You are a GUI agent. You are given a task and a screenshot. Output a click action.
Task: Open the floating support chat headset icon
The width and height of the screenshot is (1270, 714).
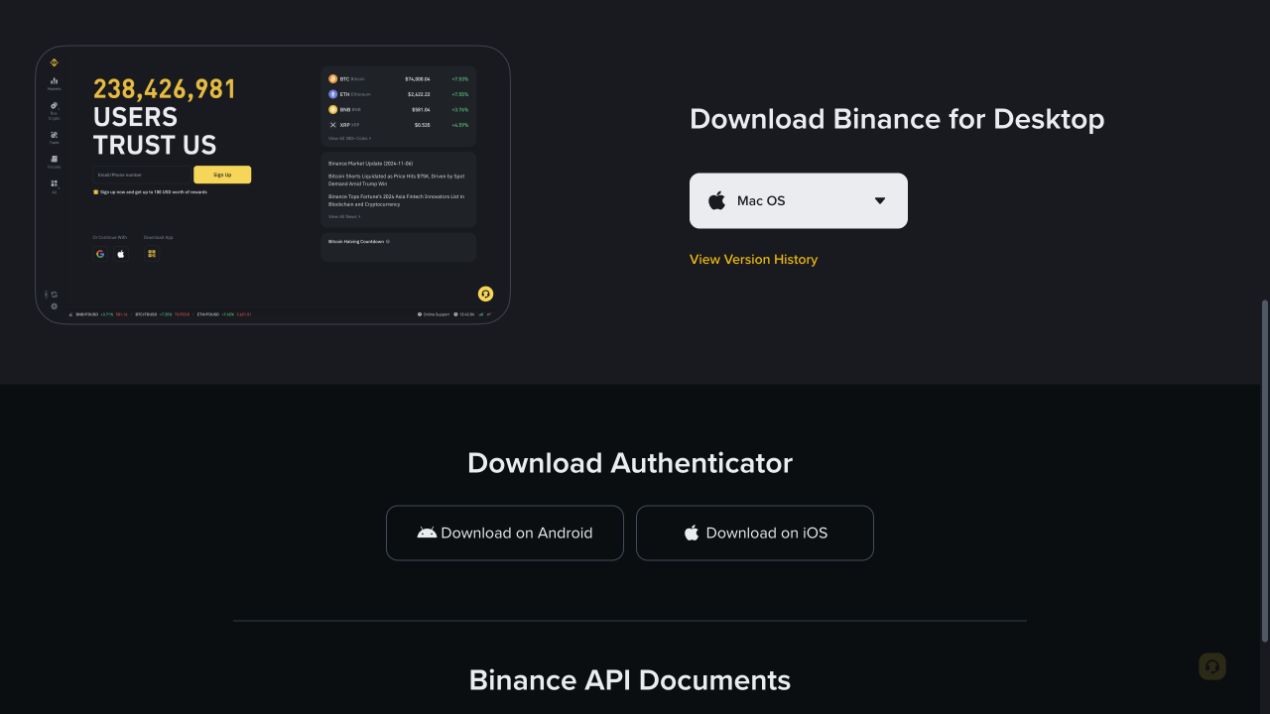pos(1212,666)
